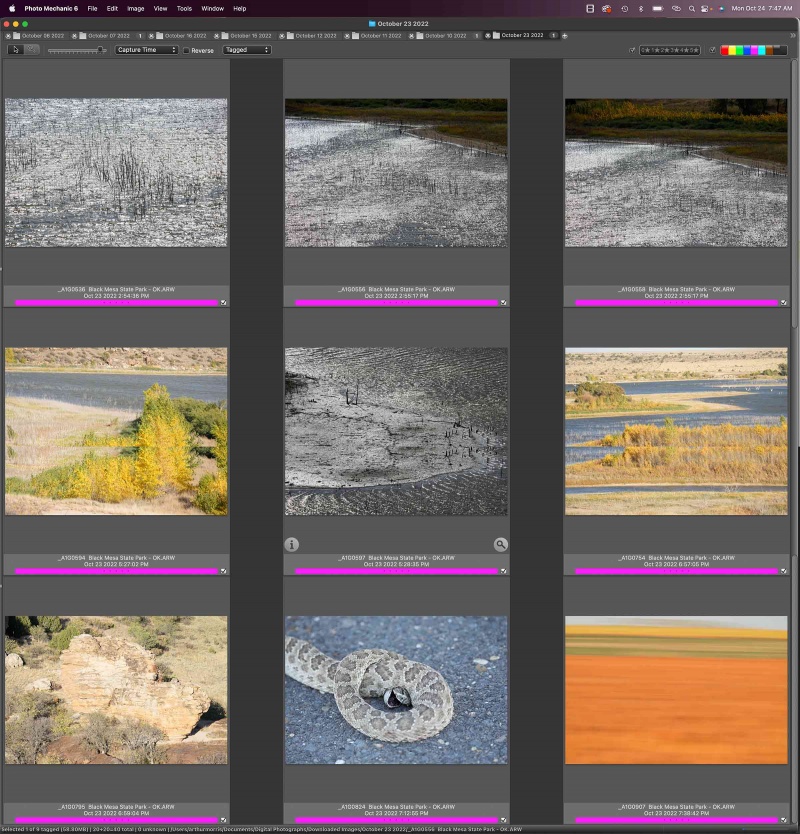The image size is (800, 834).
Task: Open the Image menu
Action: pos(136,9)
